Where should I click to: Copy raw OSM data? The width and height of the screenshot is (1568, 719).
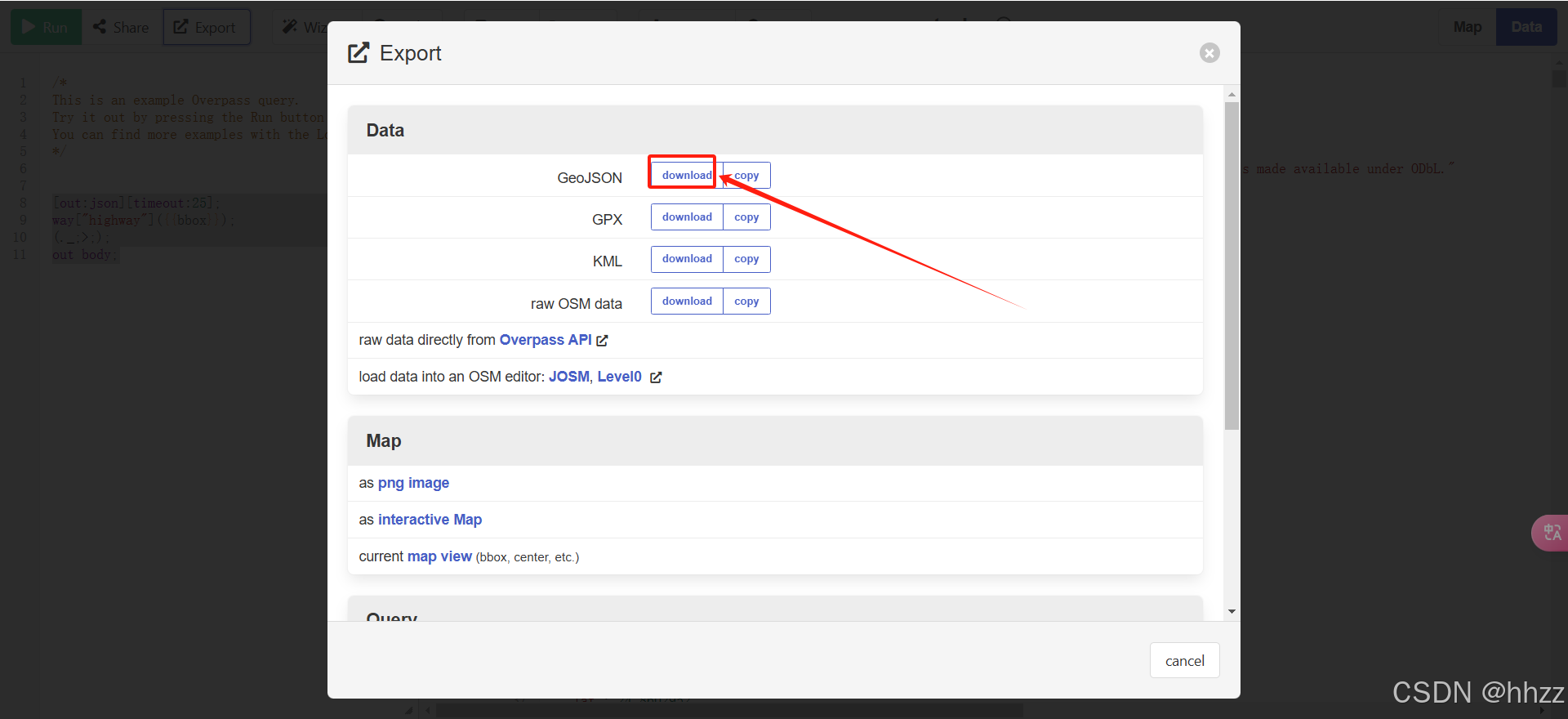746,301
